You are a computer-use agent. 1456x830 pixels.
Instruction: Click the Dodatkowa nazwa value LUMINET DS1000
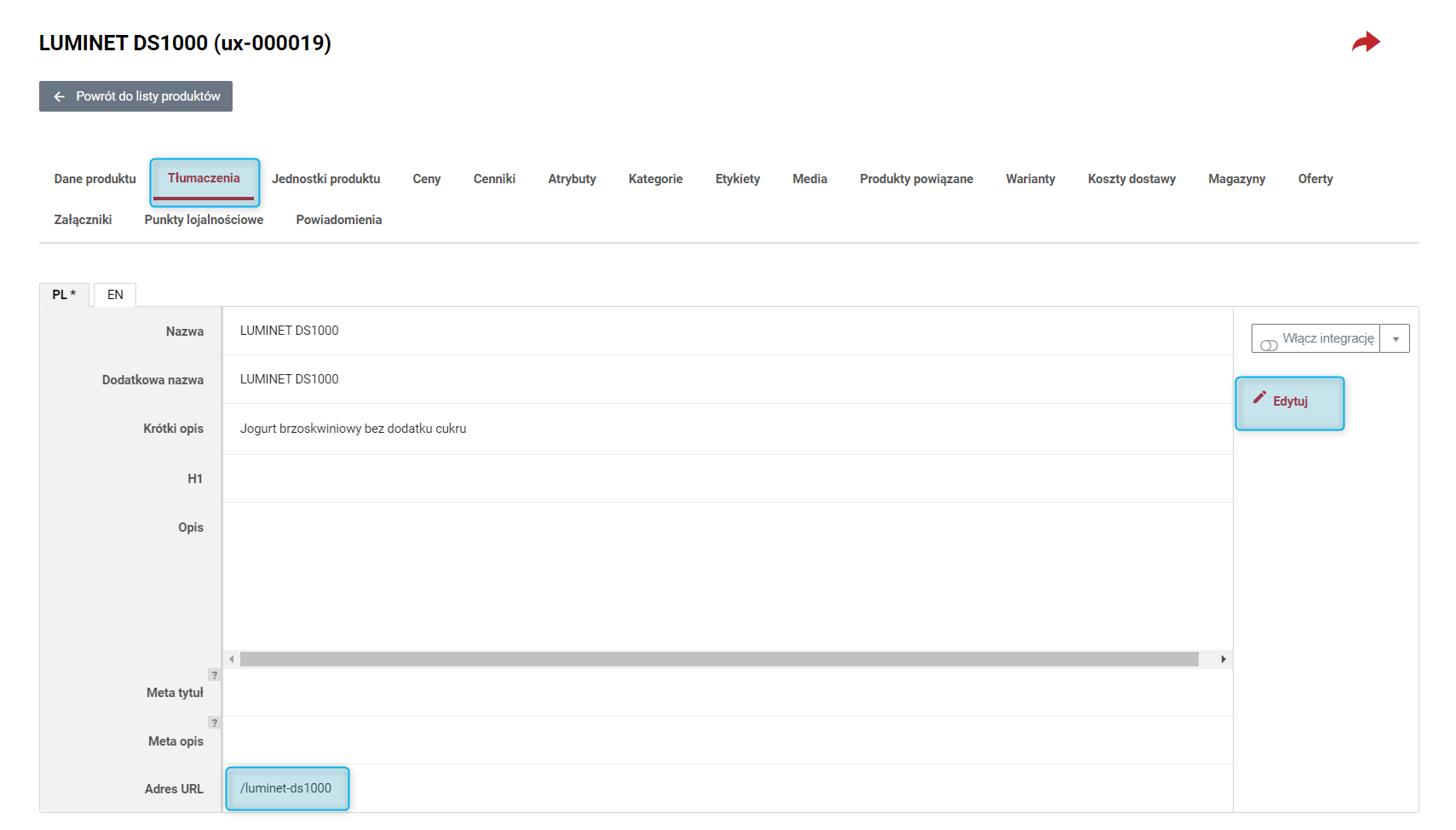click(290, 379)
